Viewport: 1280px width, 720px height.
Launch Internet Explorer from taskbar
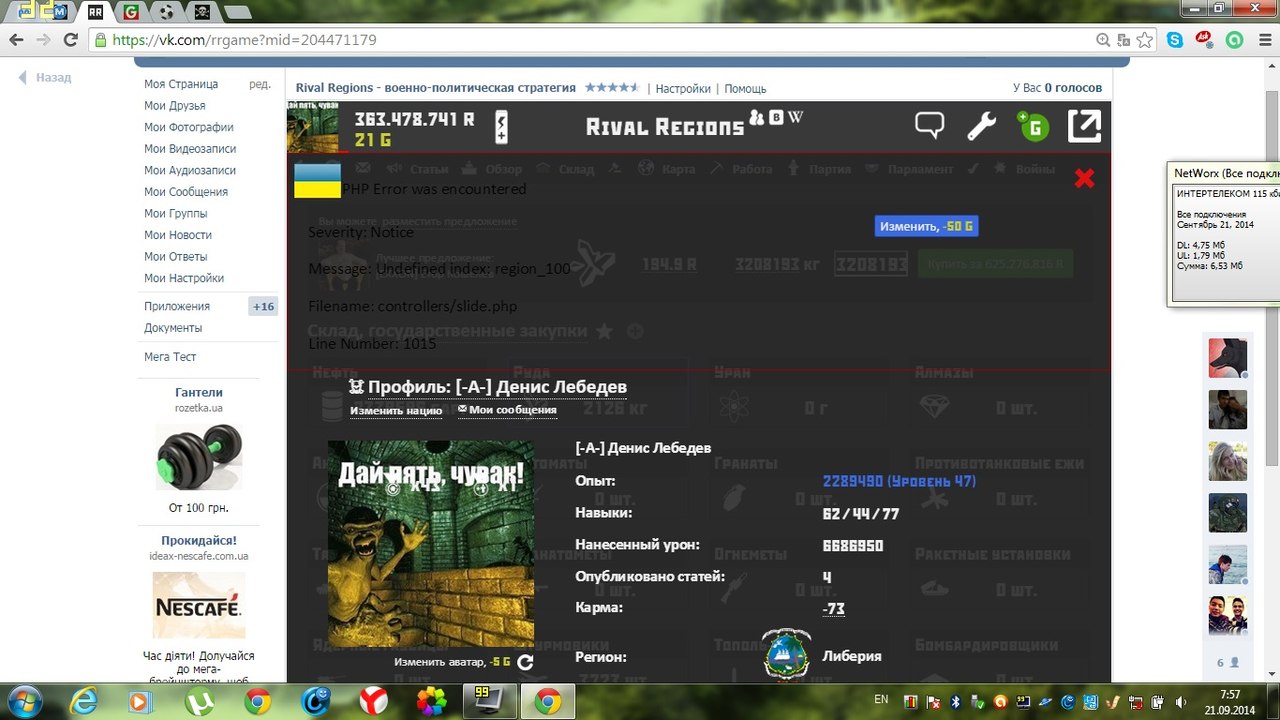point(84,702)
